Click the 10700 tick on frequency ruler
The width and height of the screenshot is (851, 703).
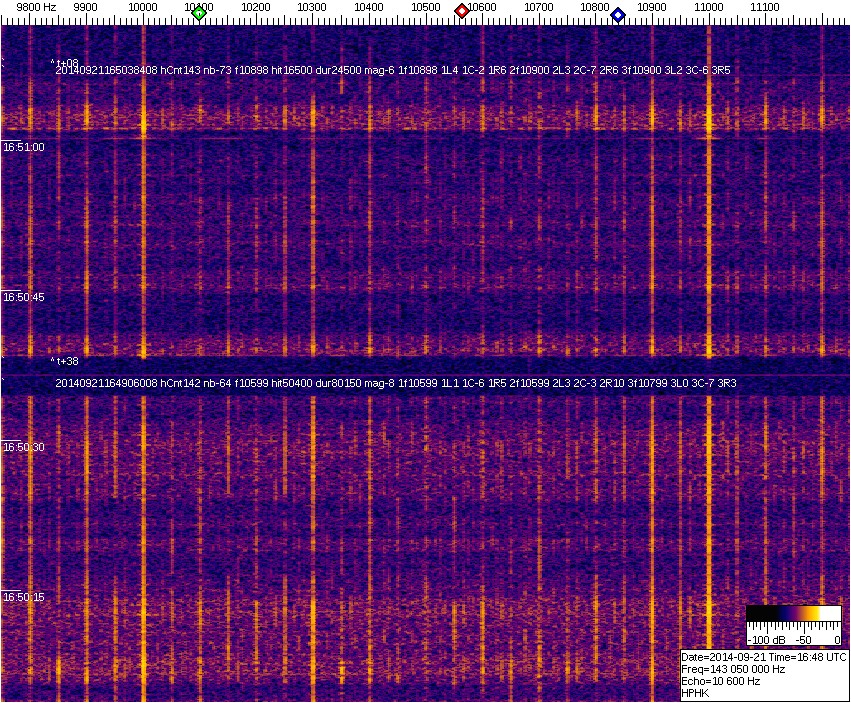(539, 7)
